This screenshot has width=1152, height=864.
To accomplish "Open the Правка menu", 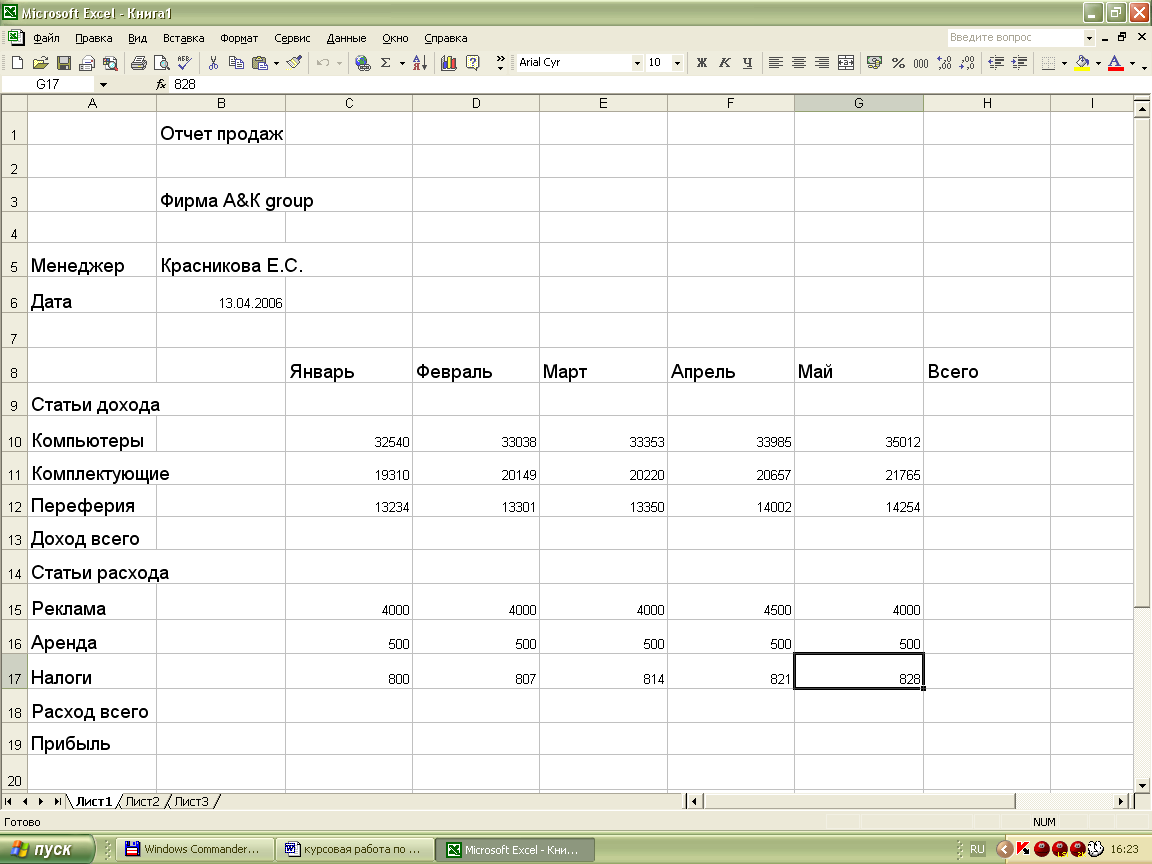I will (93, 38).
